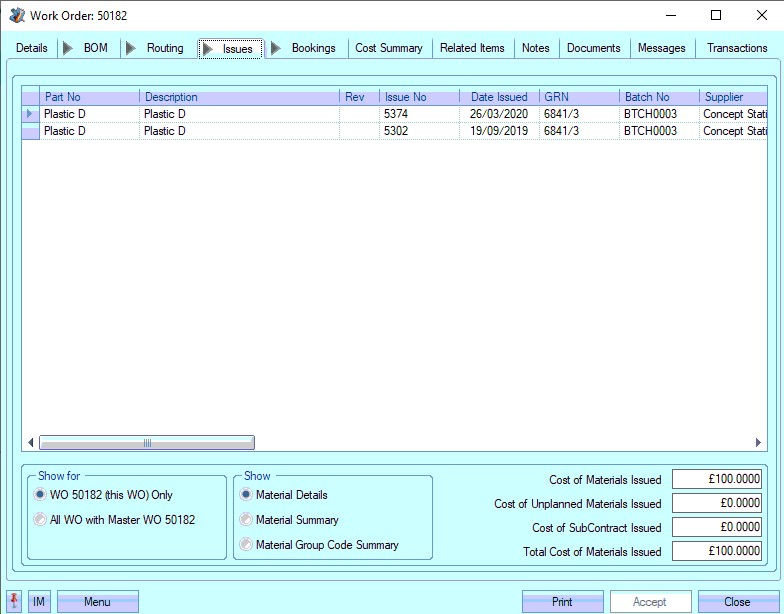Click the IM button
Screen dimensions: 784x614
pos(39,601)
